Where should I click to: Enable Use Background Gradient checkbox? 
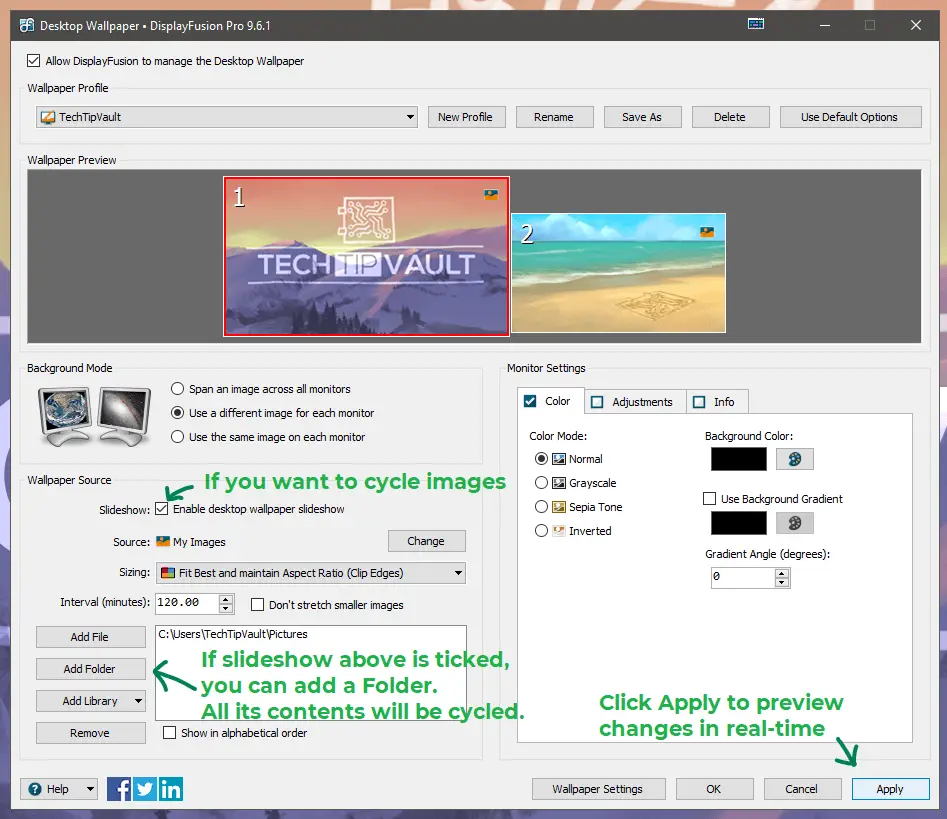click(x=710, y=498)
